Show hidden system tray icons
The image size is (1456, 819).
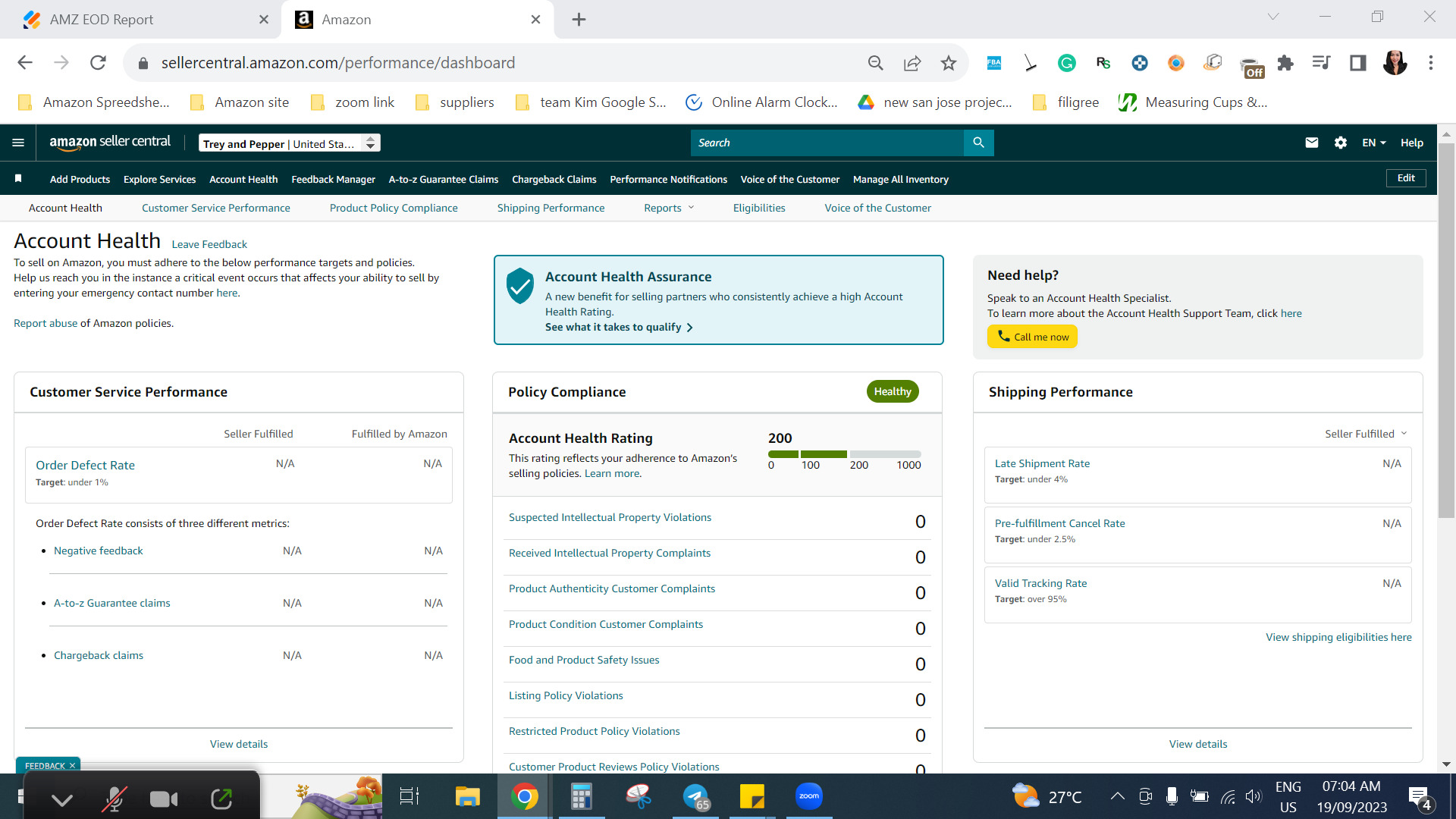[x=1117, y=796]
